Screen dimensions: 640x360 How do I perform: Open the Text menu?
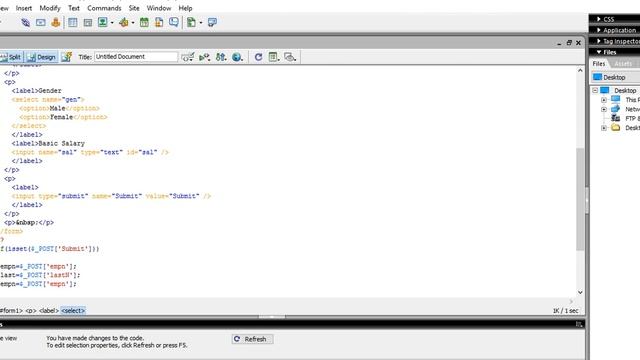(x=74, y=8)
